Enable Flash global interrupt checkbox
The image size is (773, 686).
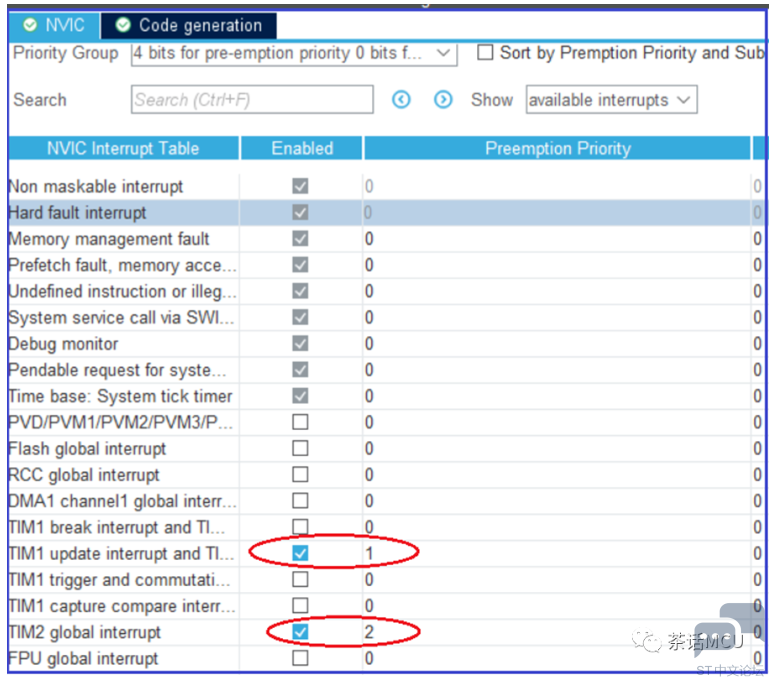[300, 448]
